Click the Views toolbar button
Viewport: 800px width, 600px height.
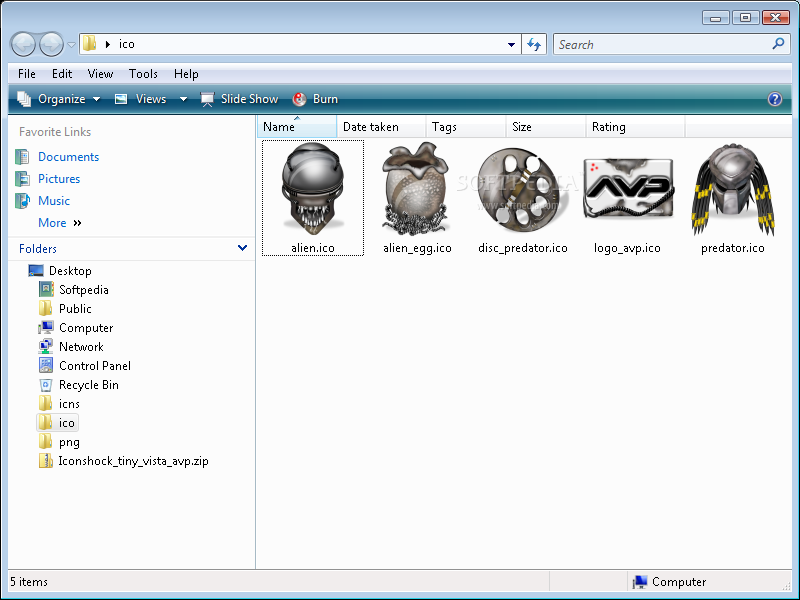pyautogui.click(x=140, y=99)
